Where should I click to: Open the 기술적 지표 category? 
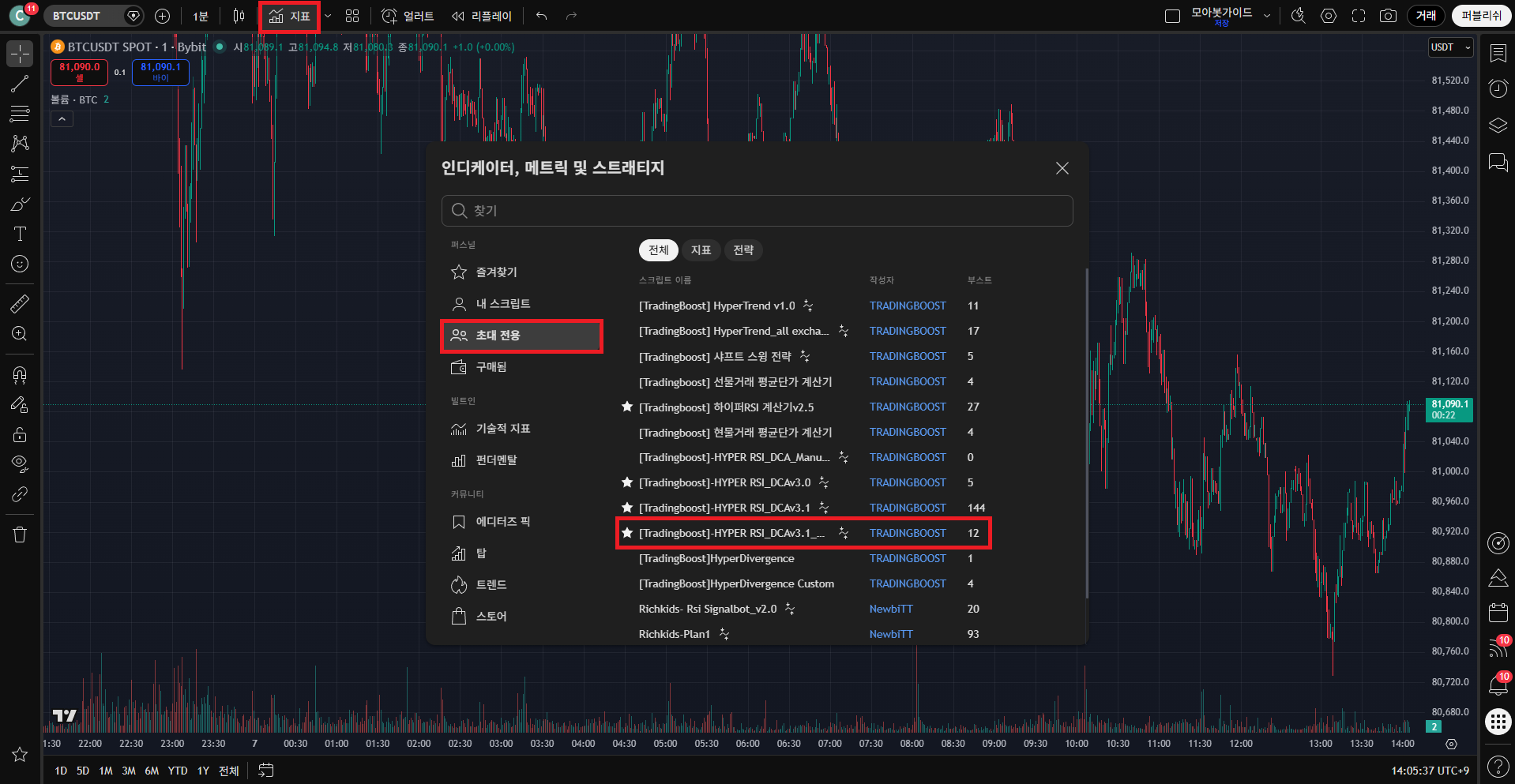(x=521, y=429)
